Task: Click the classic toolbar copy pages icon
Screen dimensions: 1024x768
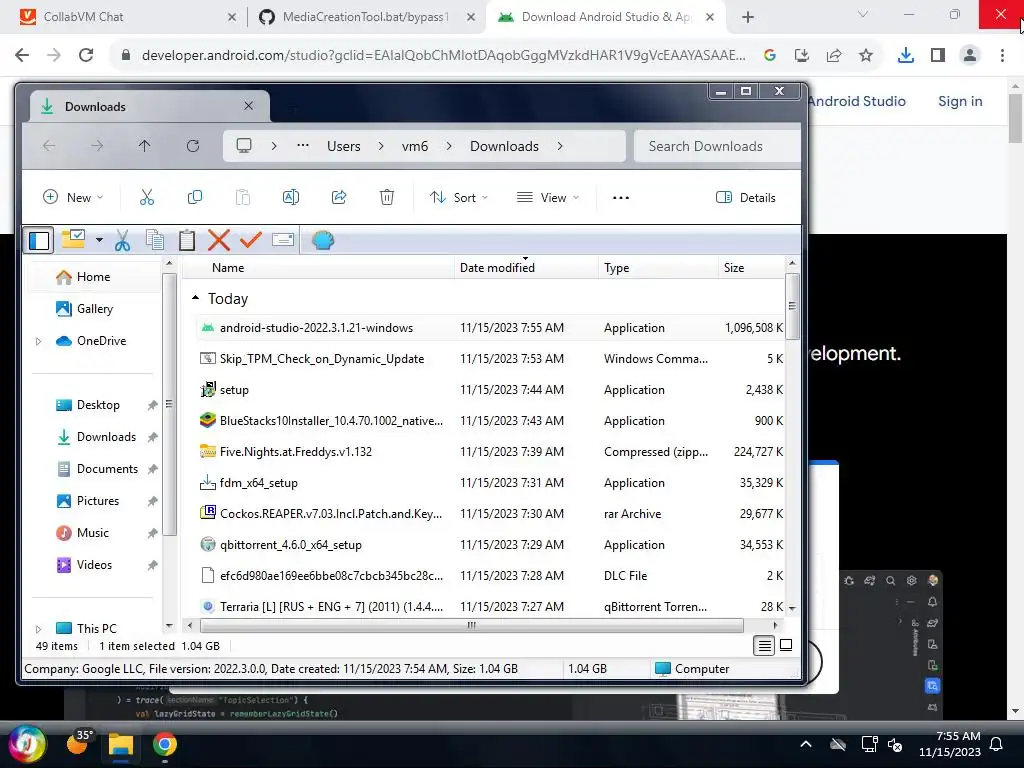Action: [x=155, y=240]
